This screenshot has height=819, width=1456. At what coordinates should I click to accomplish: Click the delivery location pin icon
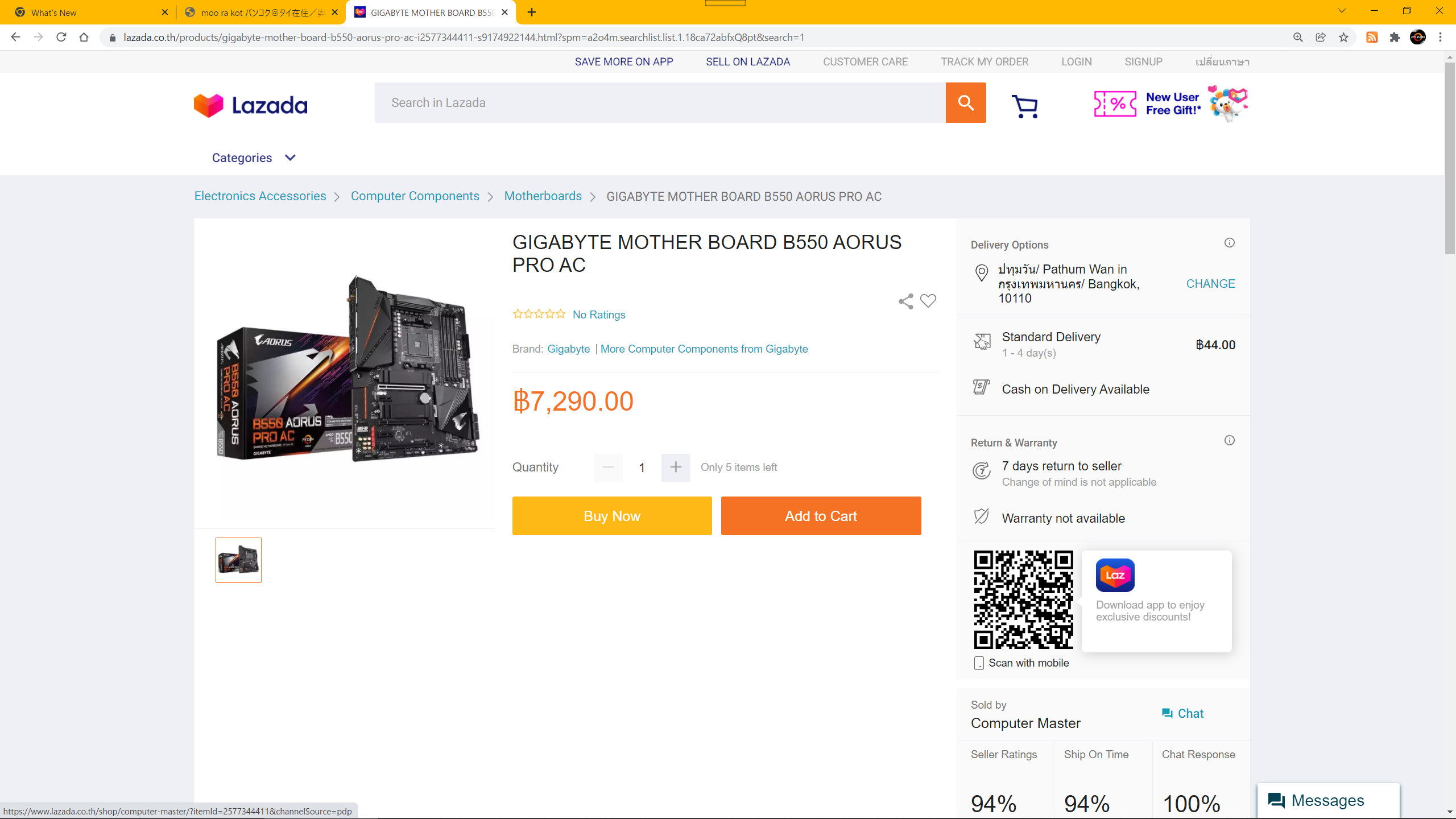coord(982,272)
